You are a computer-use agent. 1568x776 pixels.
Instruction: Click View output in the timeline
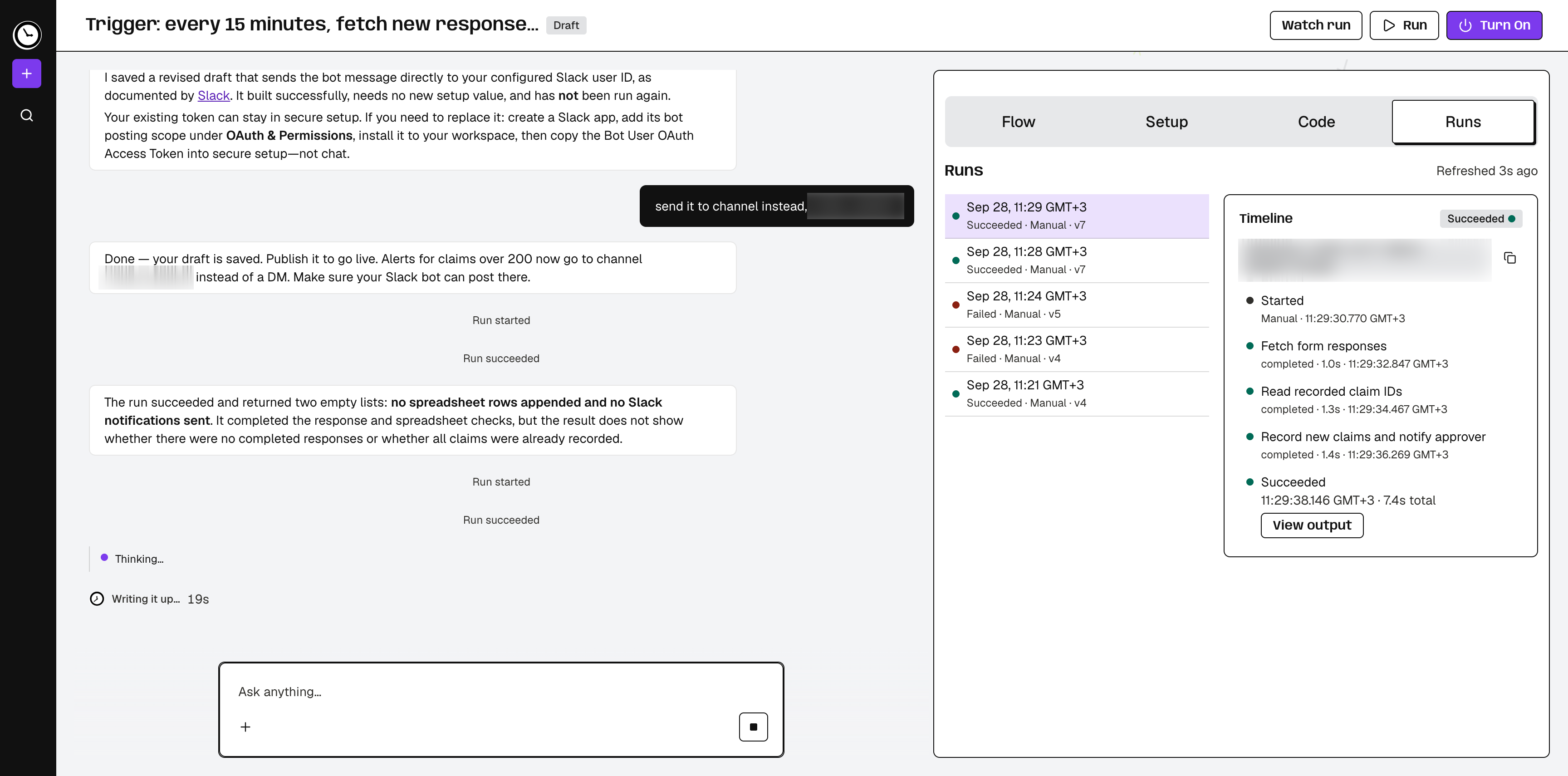click(1312, 525)
